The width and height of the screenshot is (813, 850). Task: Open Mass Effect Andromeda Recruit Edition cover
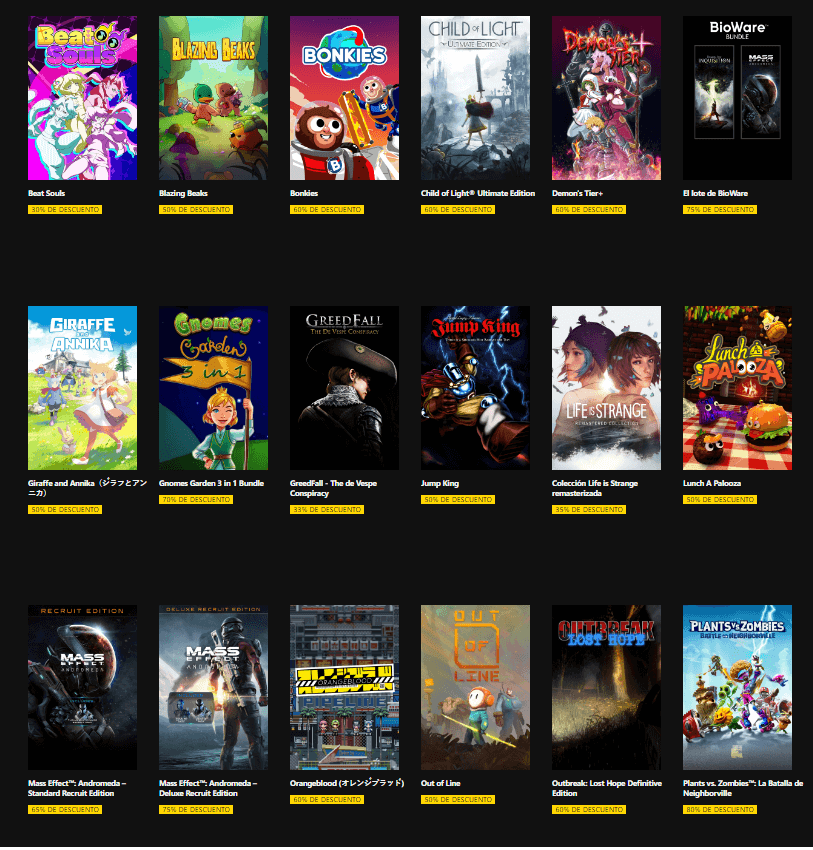point(82,687)
